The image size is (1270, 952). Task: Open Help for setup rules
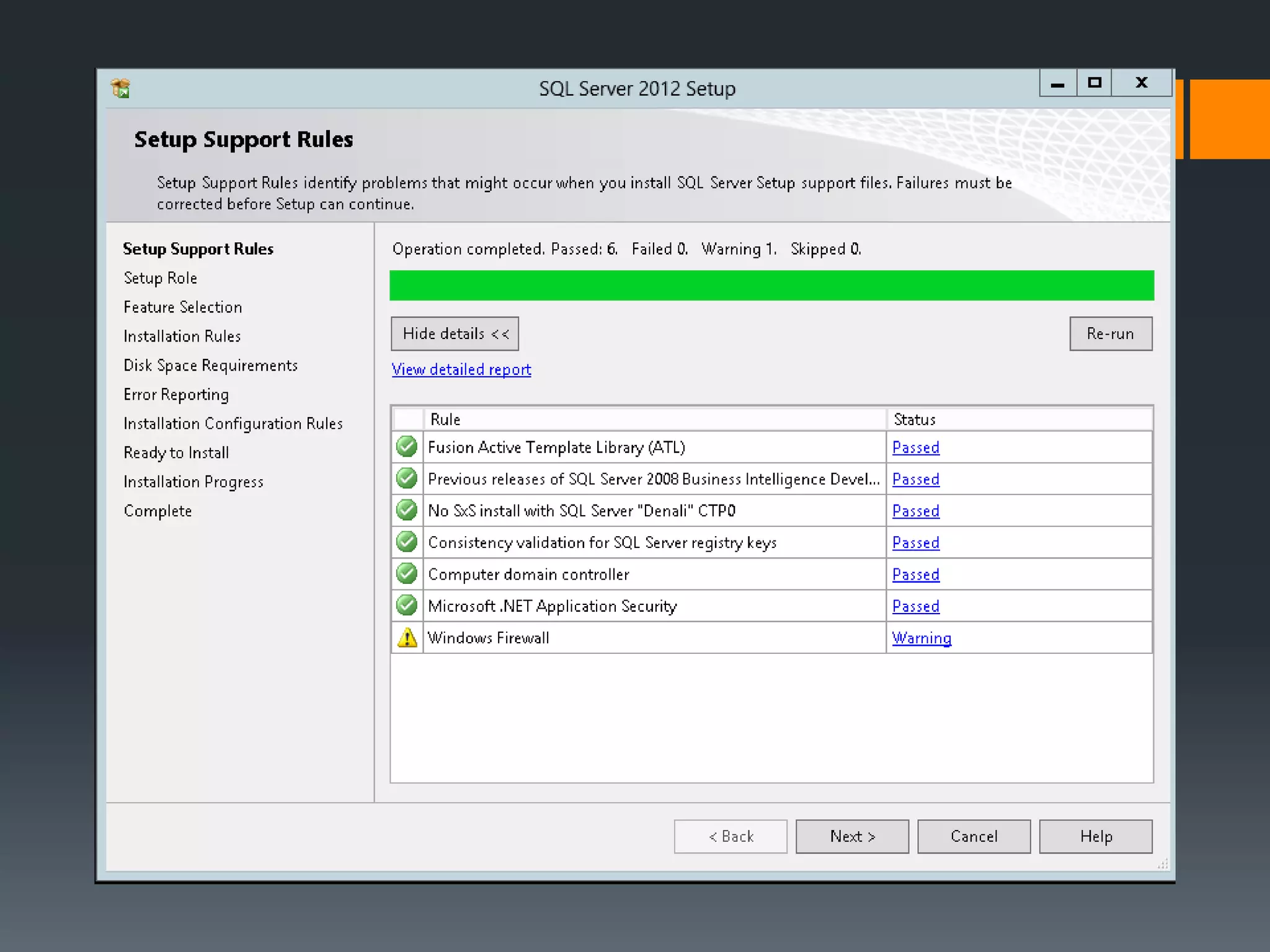[1095, 837]
